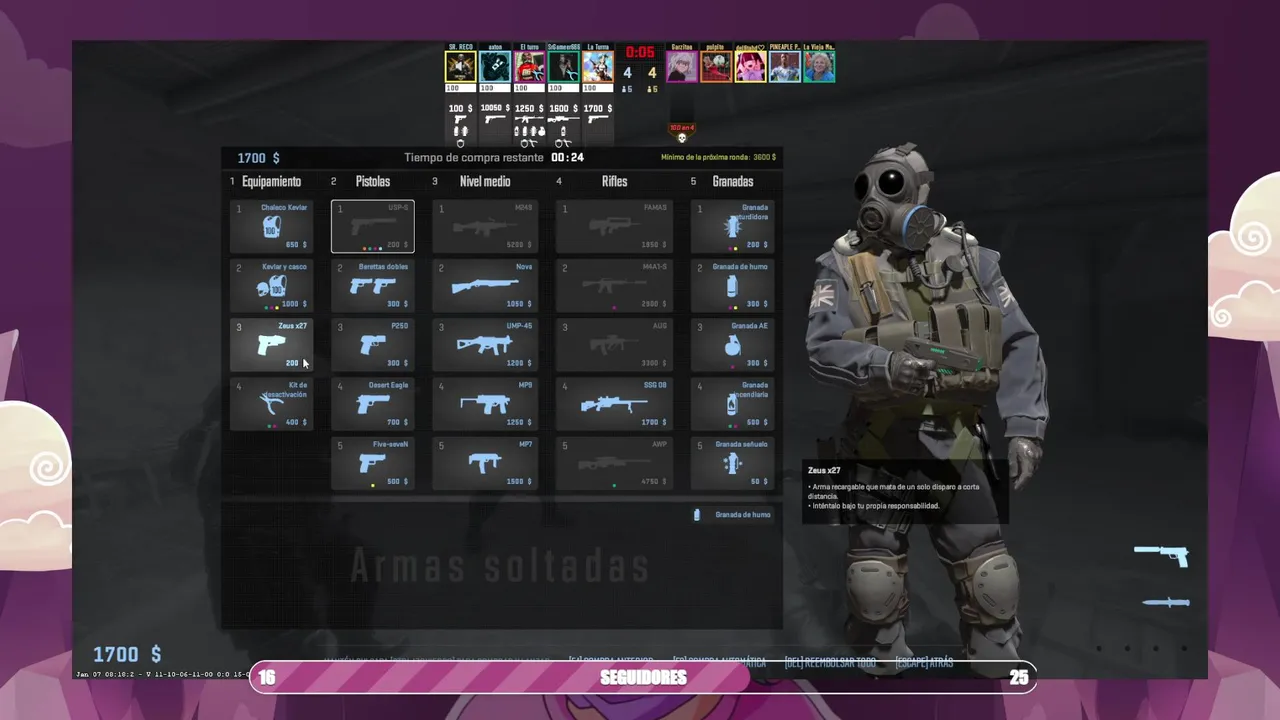The width and height of the screenshot is (1280, 720).
Task: Buy the Granada aturdidora flashbang
Action: pos(733,226)
